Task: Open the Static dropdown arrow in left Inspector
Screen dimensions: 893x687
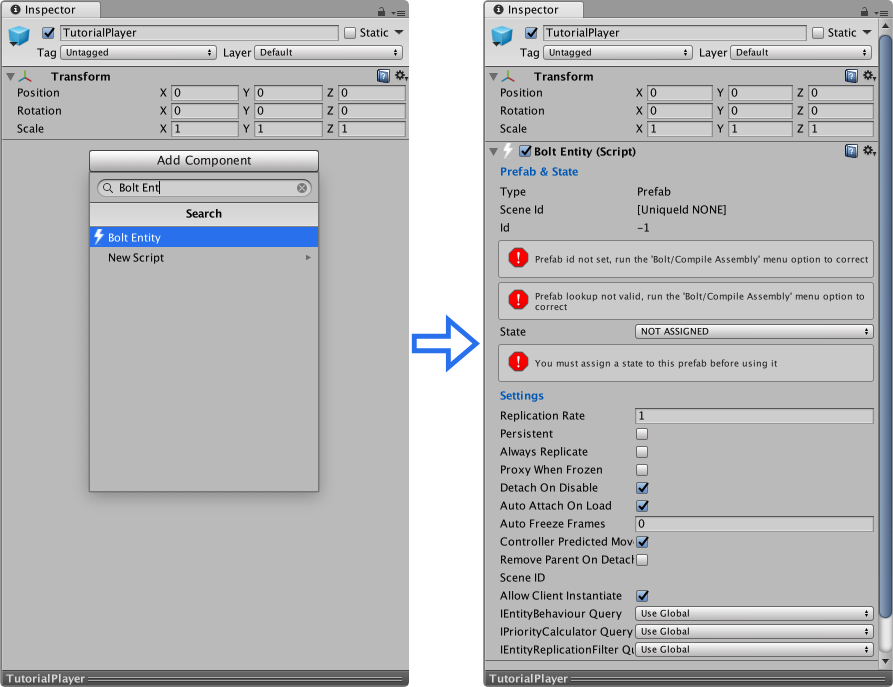Action: (x=399, y=32)
